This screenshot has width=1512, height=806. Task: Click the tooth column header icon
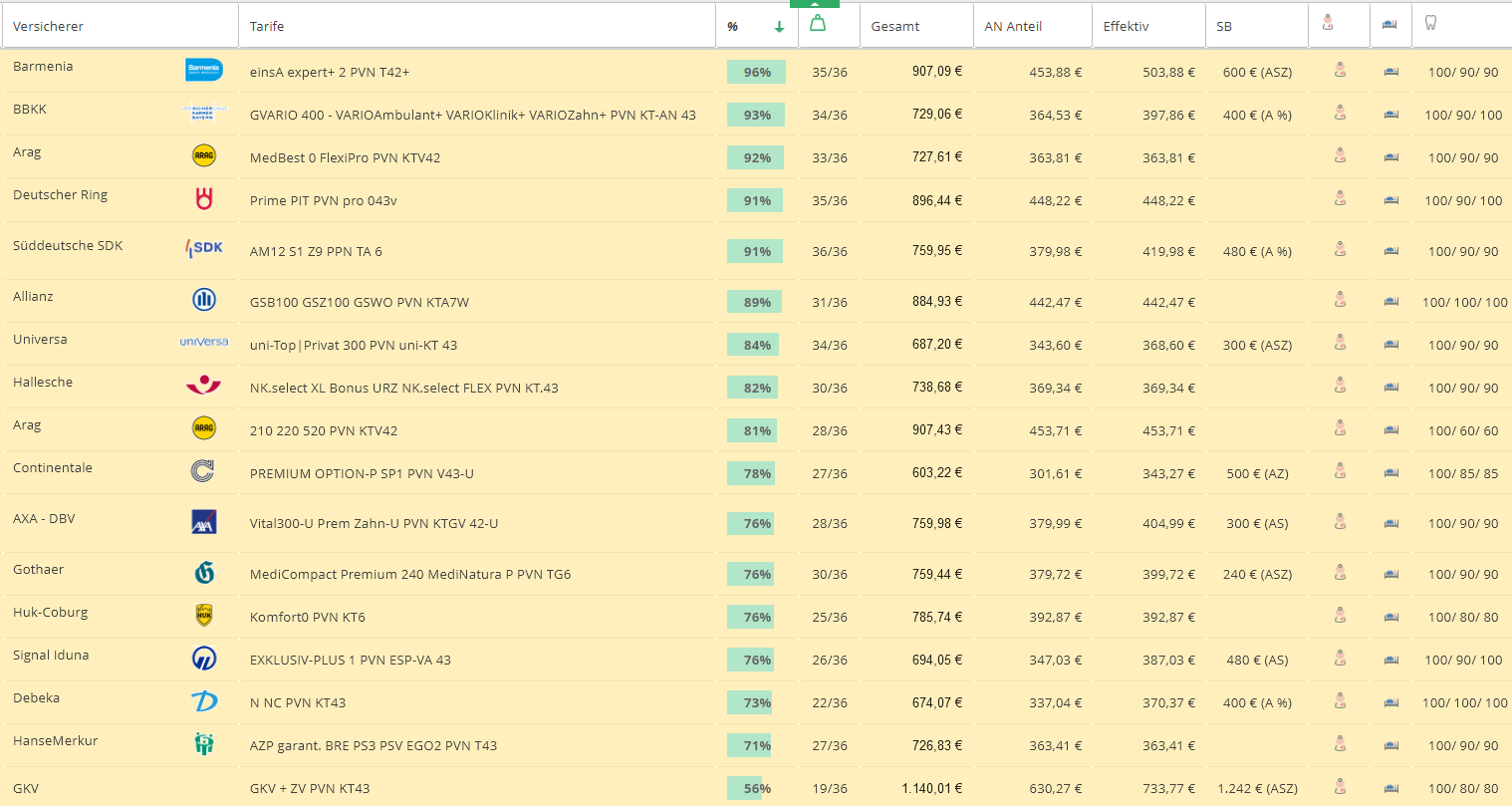coord(1430,22)
